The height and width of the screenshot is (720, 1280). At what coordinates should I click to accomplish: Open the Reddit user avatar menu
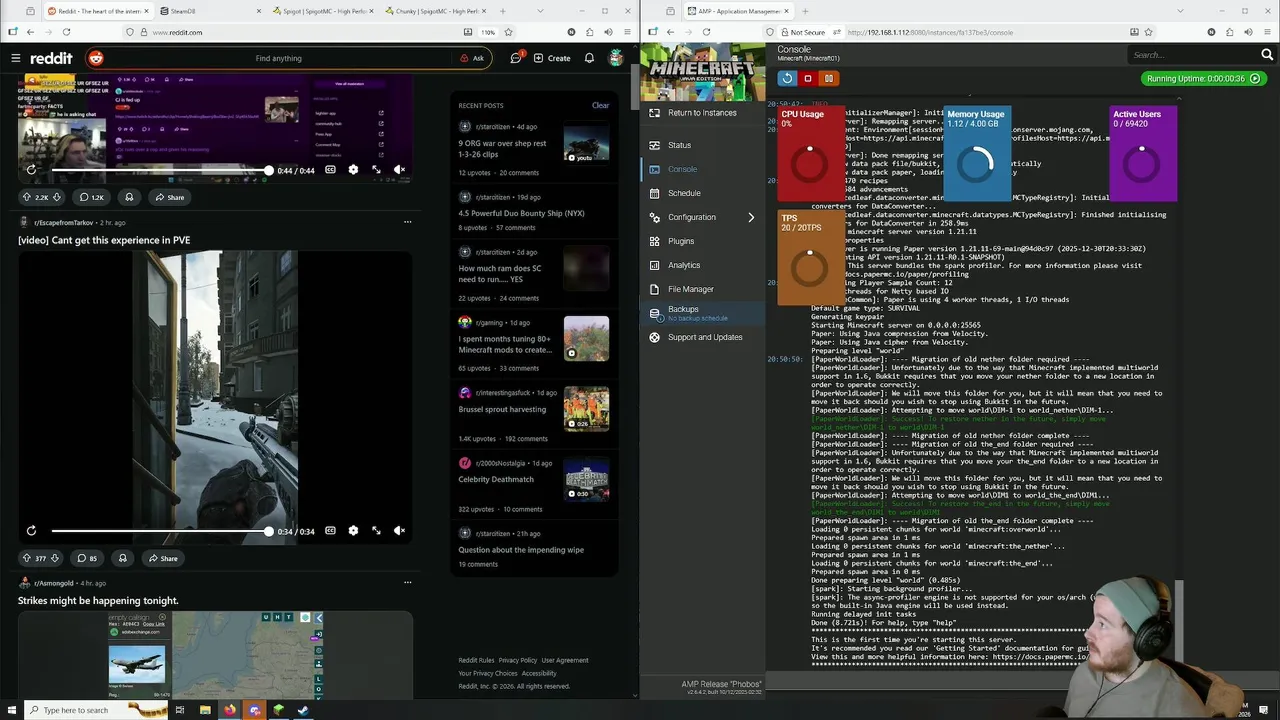pyautogui.click(x=616, y=58)
